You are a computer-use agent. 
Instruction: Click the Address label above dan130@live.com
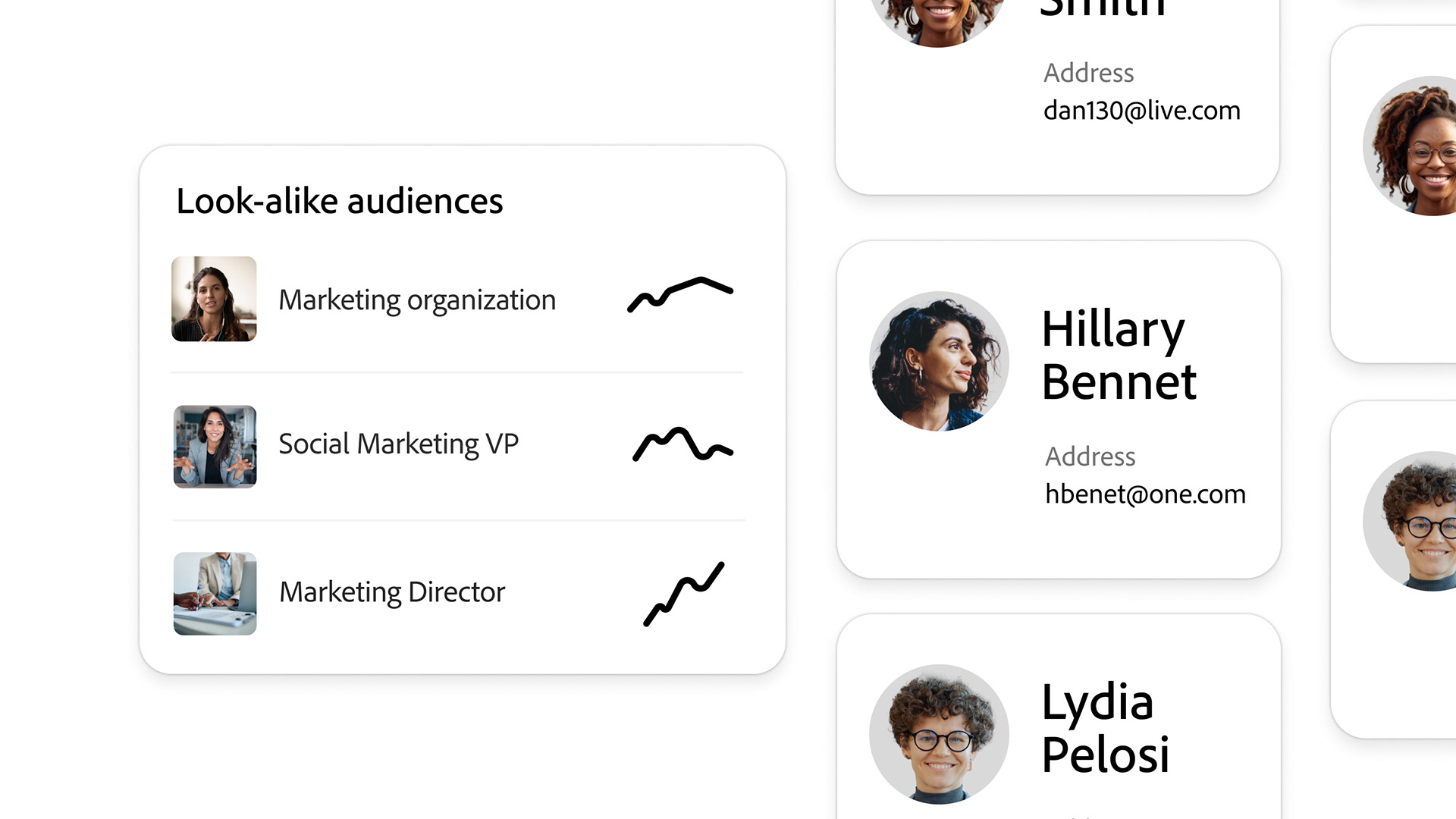point(1088,73)
